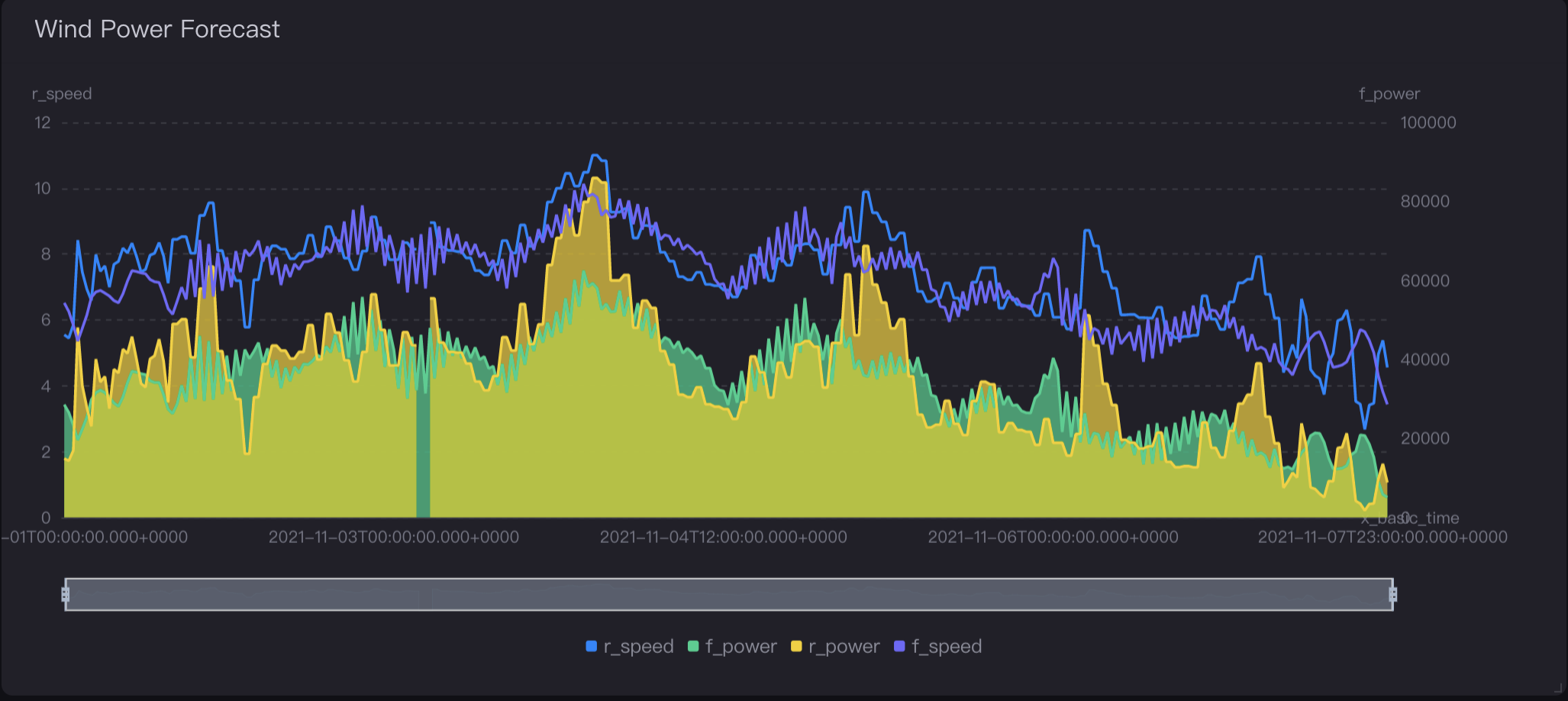Click the 8 left axis label
Image resolution: width=1568 pixels, height=701 pixels.
point(46,254)
